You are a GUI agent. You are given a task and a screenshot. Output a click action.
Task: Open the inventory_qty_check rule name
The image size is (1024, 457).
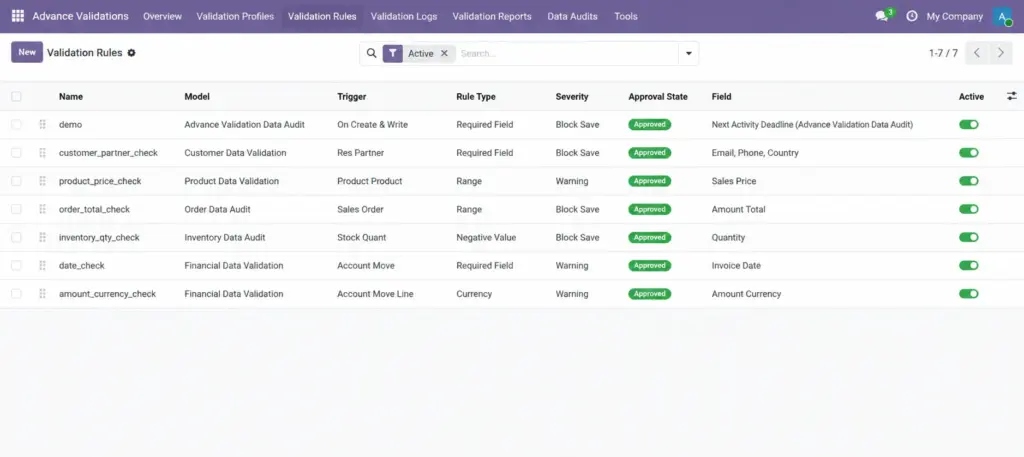point(99,238)
